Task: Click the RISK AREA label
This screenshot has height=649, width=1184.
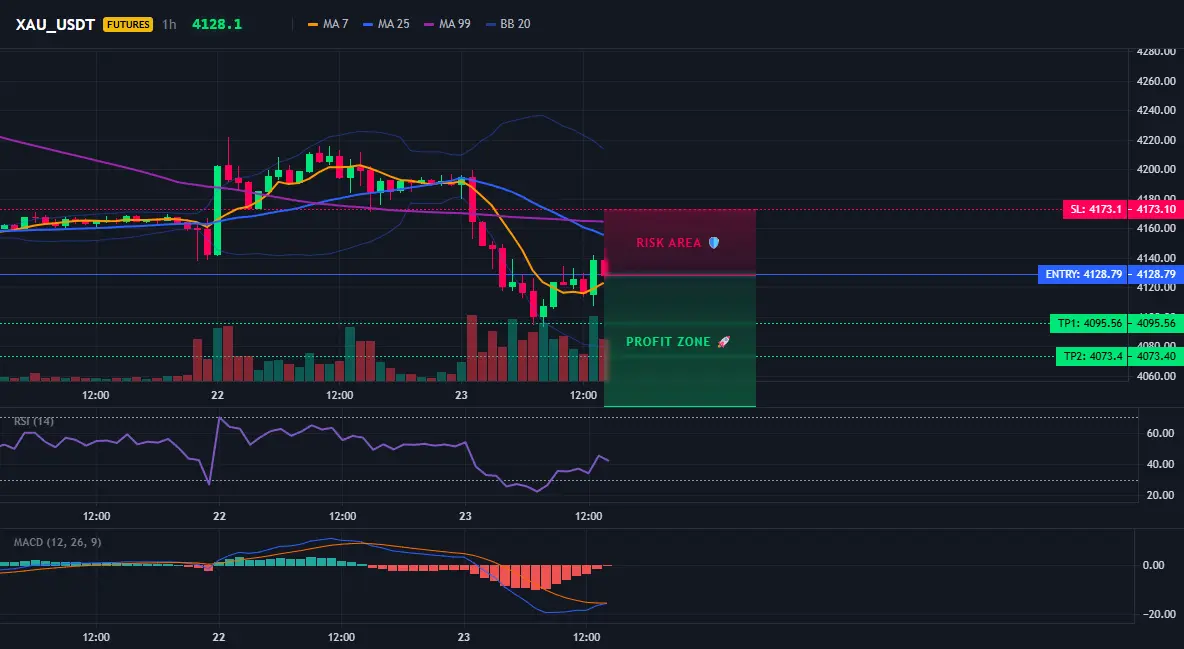Action: point(669,243)
